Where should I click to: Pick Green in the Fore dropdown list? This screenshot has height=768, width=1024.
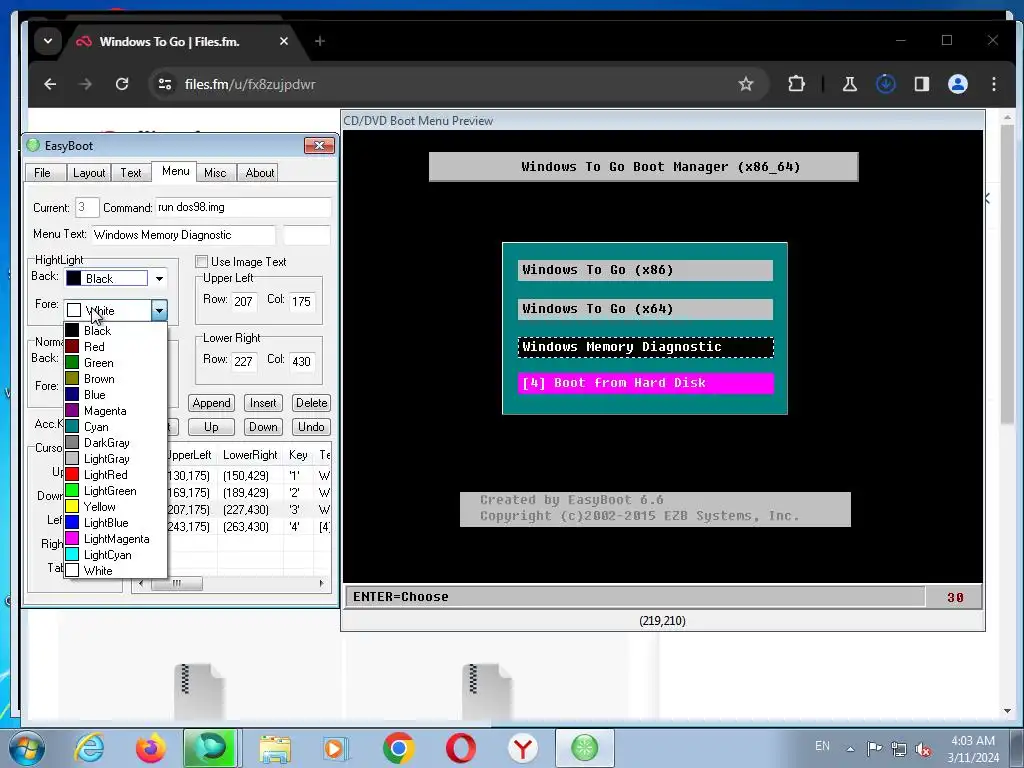click(x=115, y=362)
